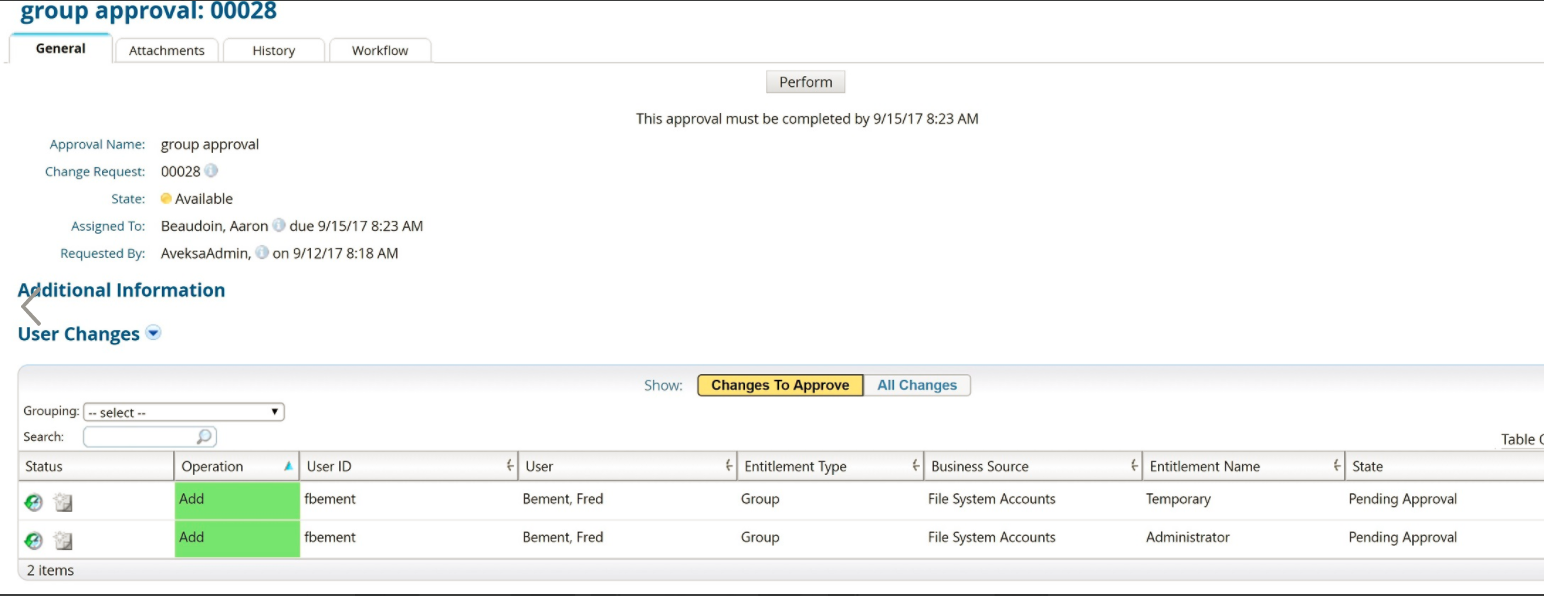Switch the view to All Changes
This screenshot has height=596, width=1544.
tap(917, 385)
